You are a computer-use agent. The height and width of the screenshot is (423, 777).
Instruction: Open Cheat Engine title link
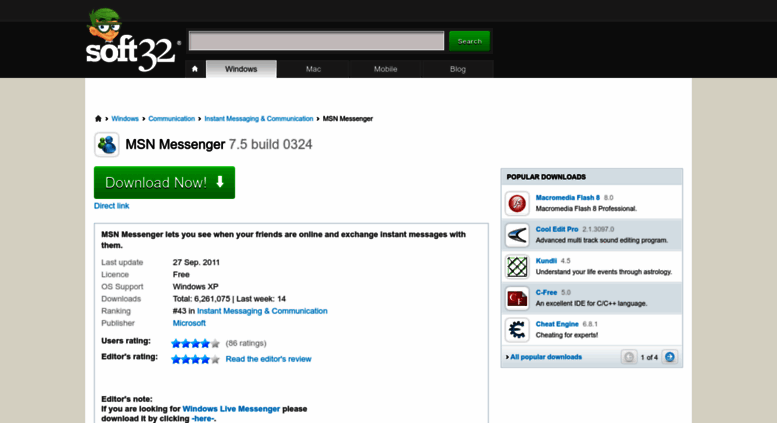click(x=557, y=324)
